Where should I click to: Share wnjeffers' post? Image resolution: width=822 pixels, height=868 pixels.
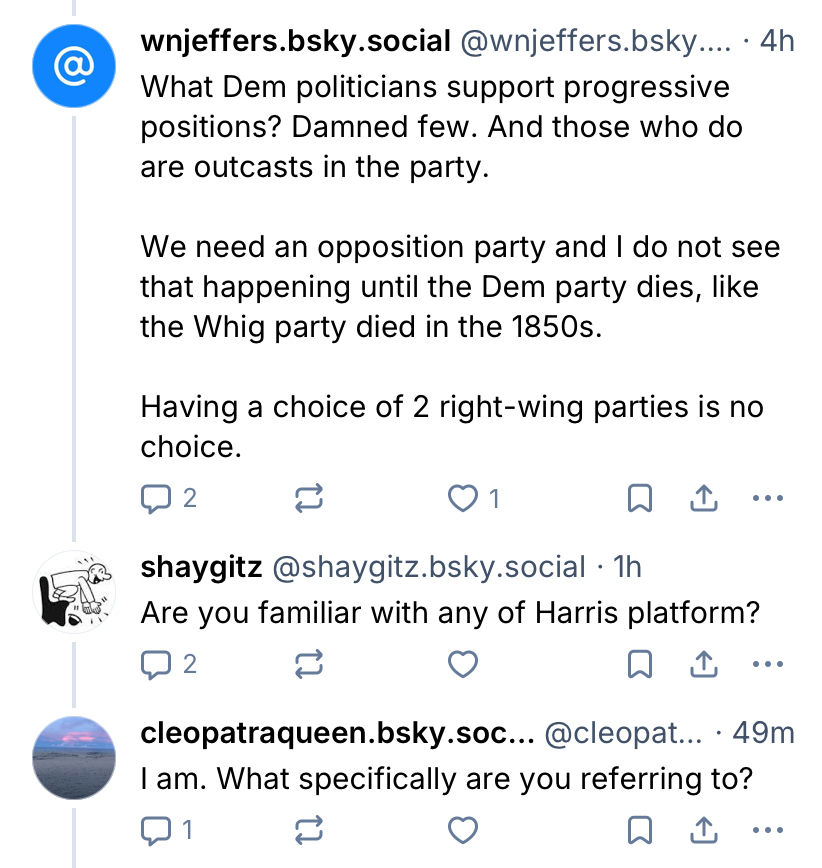click(x=704, y=497)
